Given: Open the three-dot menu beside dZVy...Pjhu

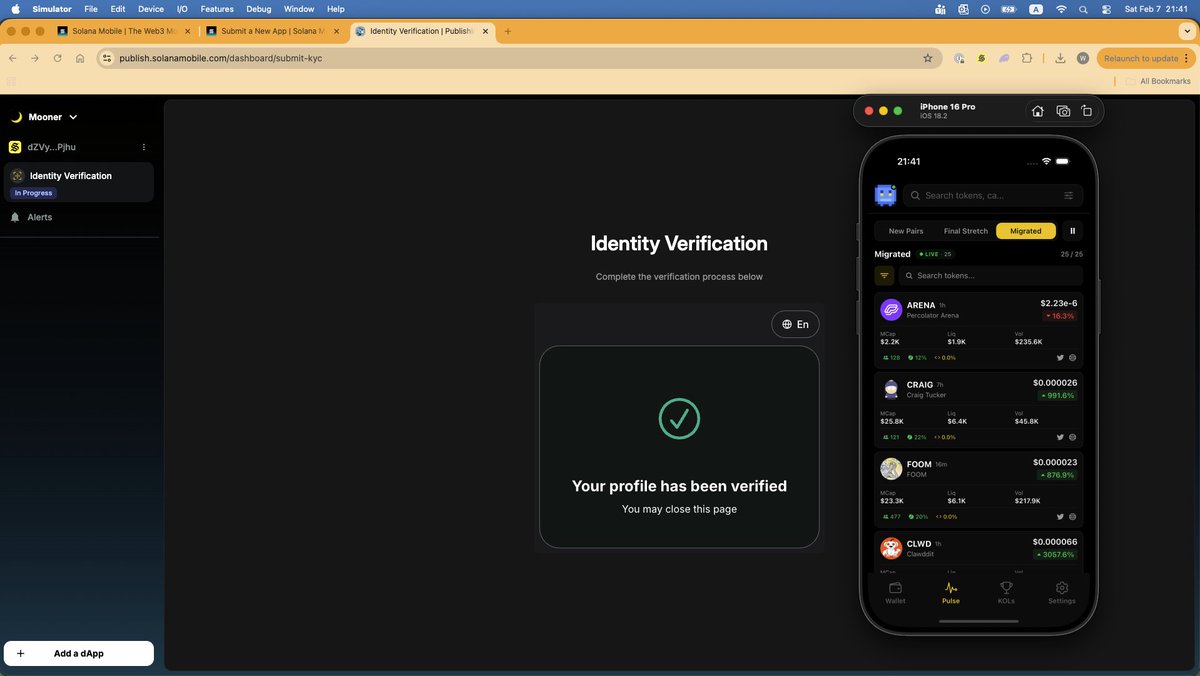Looking at the screenshot, I should click(x=144, y=147).
